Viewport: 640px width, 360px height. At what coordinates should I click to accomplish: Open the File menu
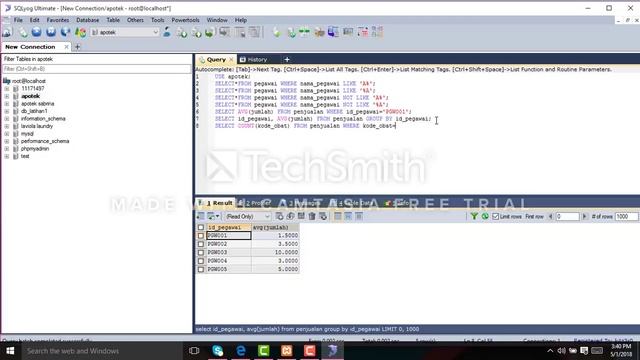[18, 20]
